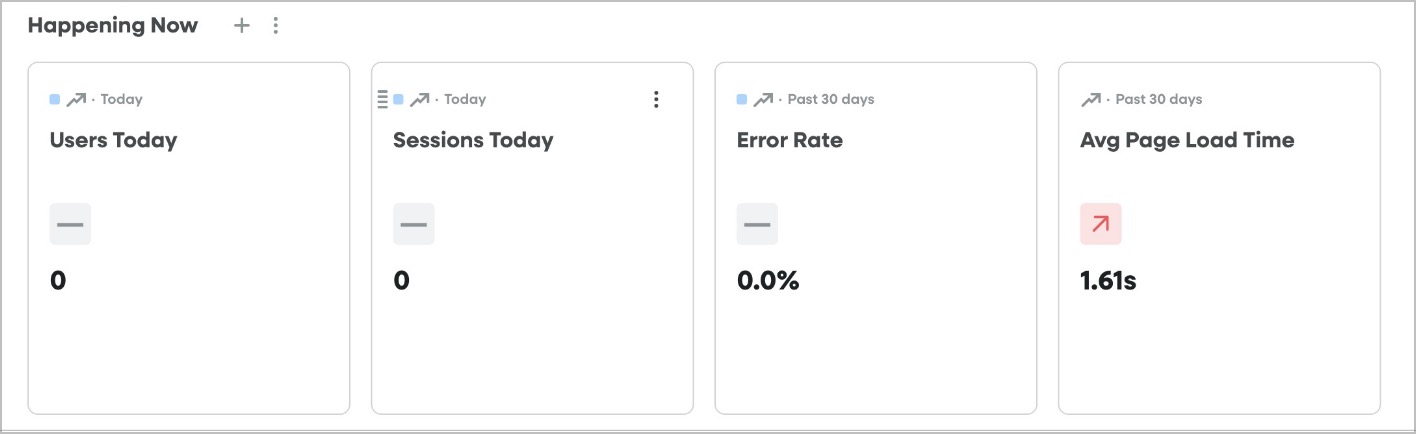The height and width of the screenshot is (434, 1416).
Task: Open the Avg Page Load Time card title
Action: click(x=1187, y=140)
